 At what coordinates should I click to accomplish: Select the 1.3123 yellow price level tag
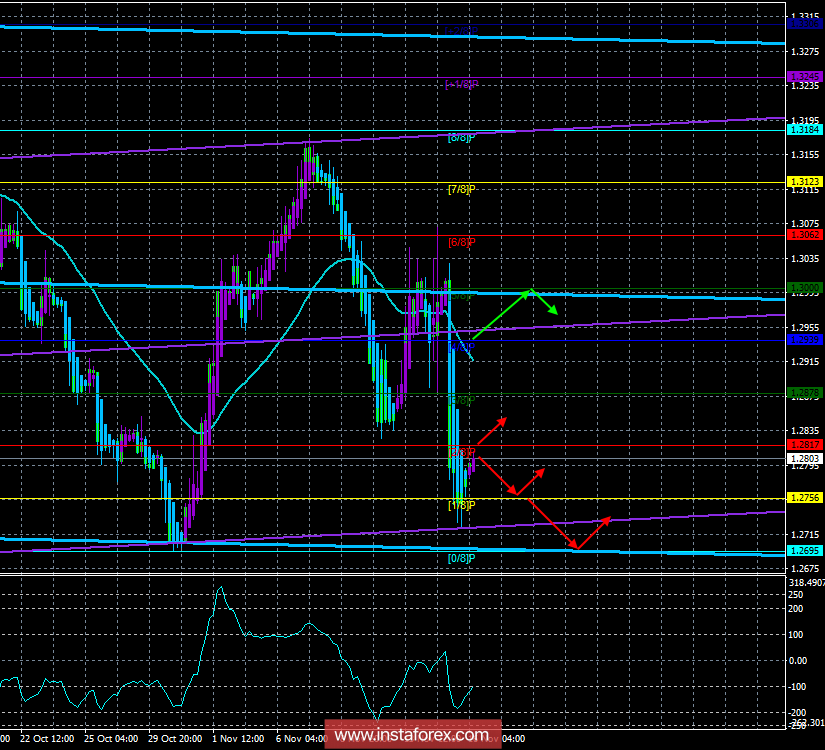pos(804,182)
